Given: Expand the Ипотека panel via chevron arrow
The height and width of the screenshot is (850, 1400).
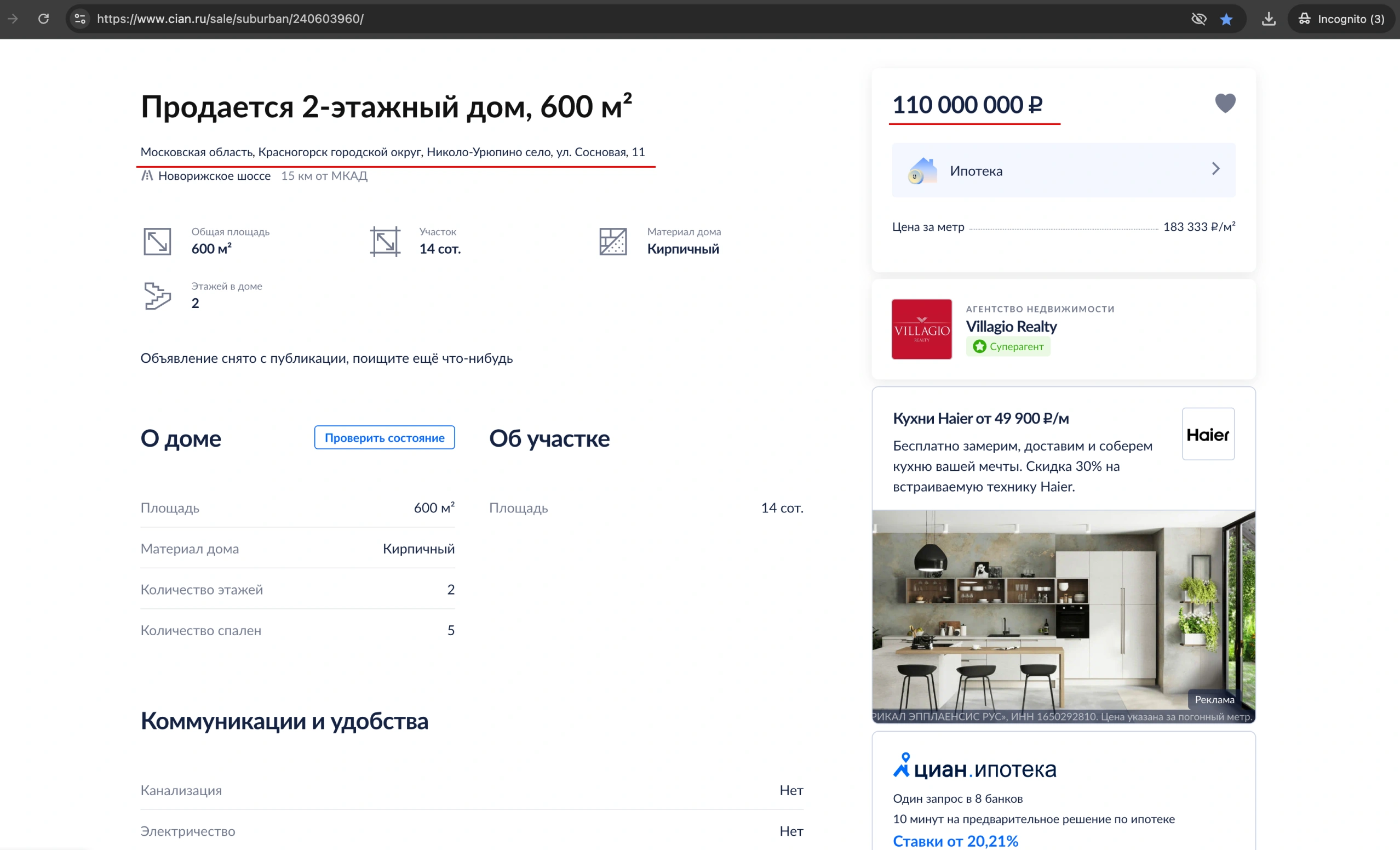Looking at the screenshot, I should pyautogui.click(x=1217, y=169).
